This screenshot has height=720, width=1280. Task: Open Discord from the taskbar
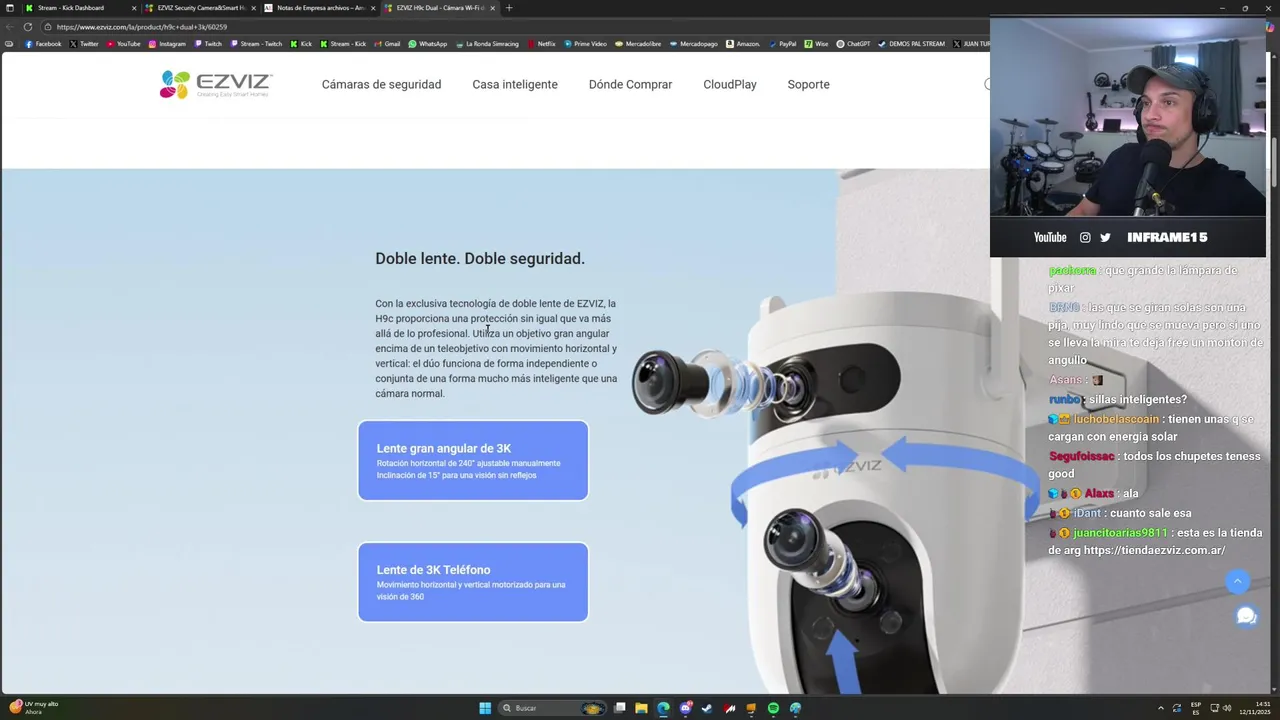[x=685, y=708]
